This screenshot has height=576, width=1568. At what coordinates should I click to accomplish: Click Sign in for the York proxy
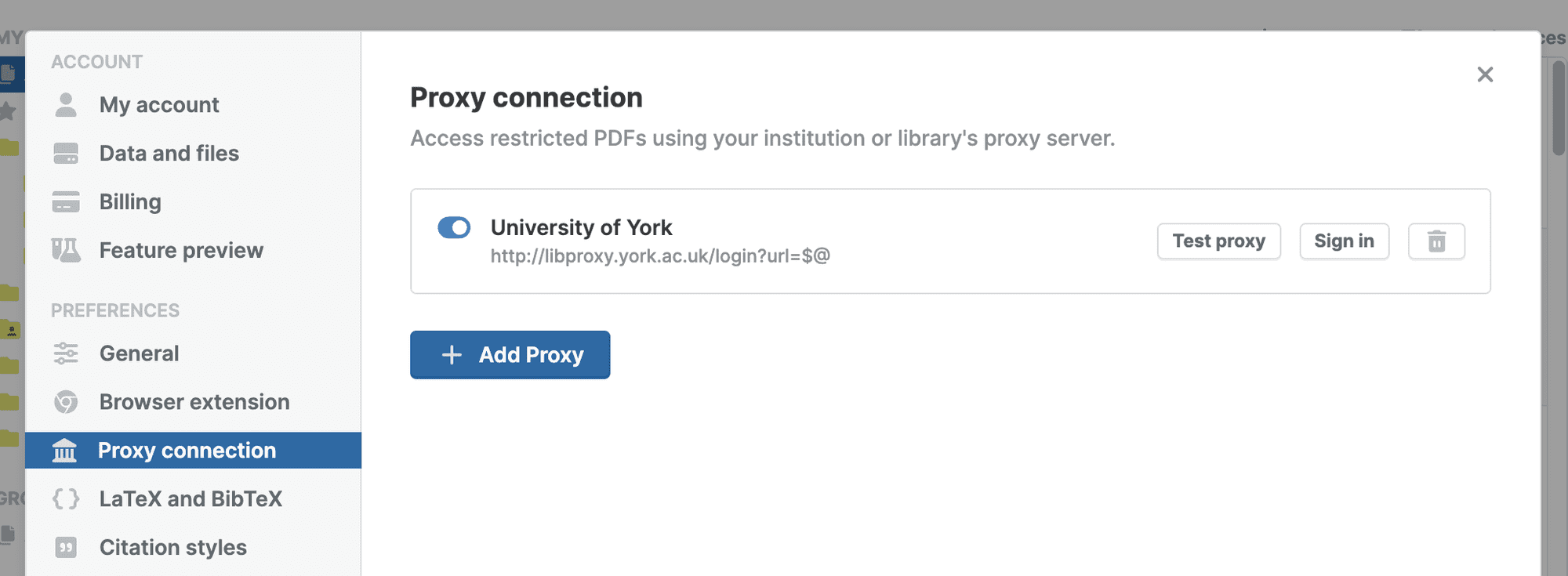[1344, 241]
